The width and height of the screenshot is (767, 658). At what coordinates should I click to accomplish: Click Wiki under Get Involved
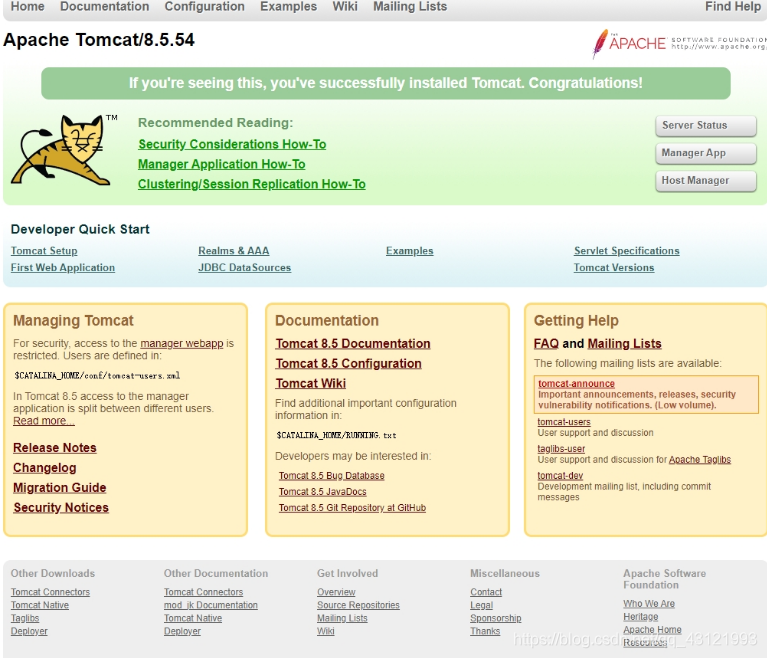(x=326, y=632)
